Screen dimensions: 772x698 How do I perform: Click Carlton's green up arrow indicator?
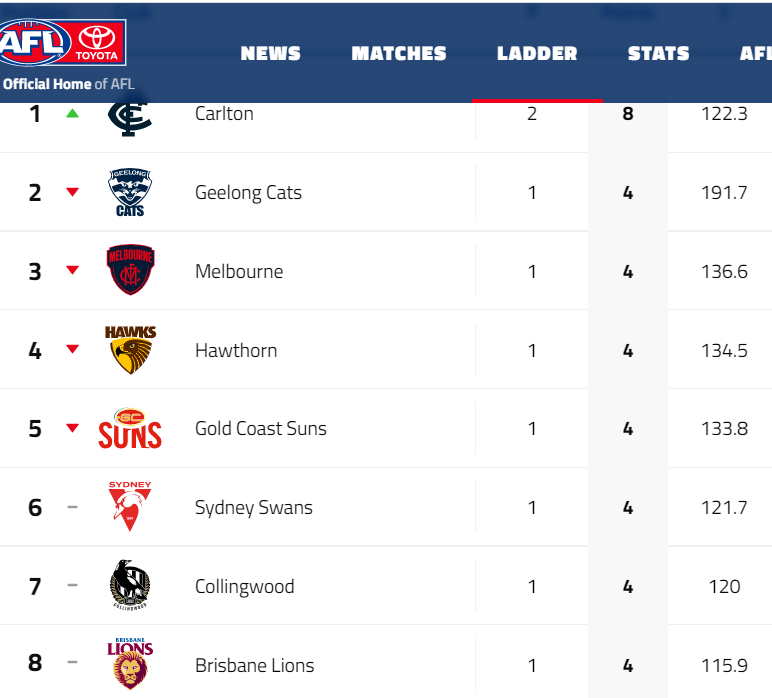[x=72, y=114]
